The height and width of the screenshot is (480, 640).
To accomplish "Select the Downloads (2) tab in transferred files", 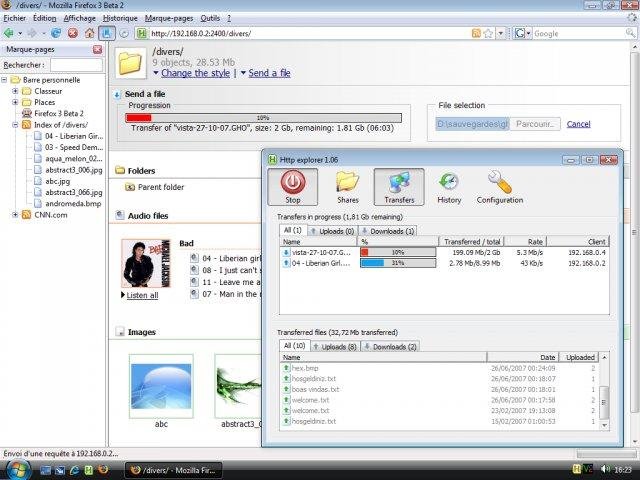I will pyautogui.click(x=390, y=347).
